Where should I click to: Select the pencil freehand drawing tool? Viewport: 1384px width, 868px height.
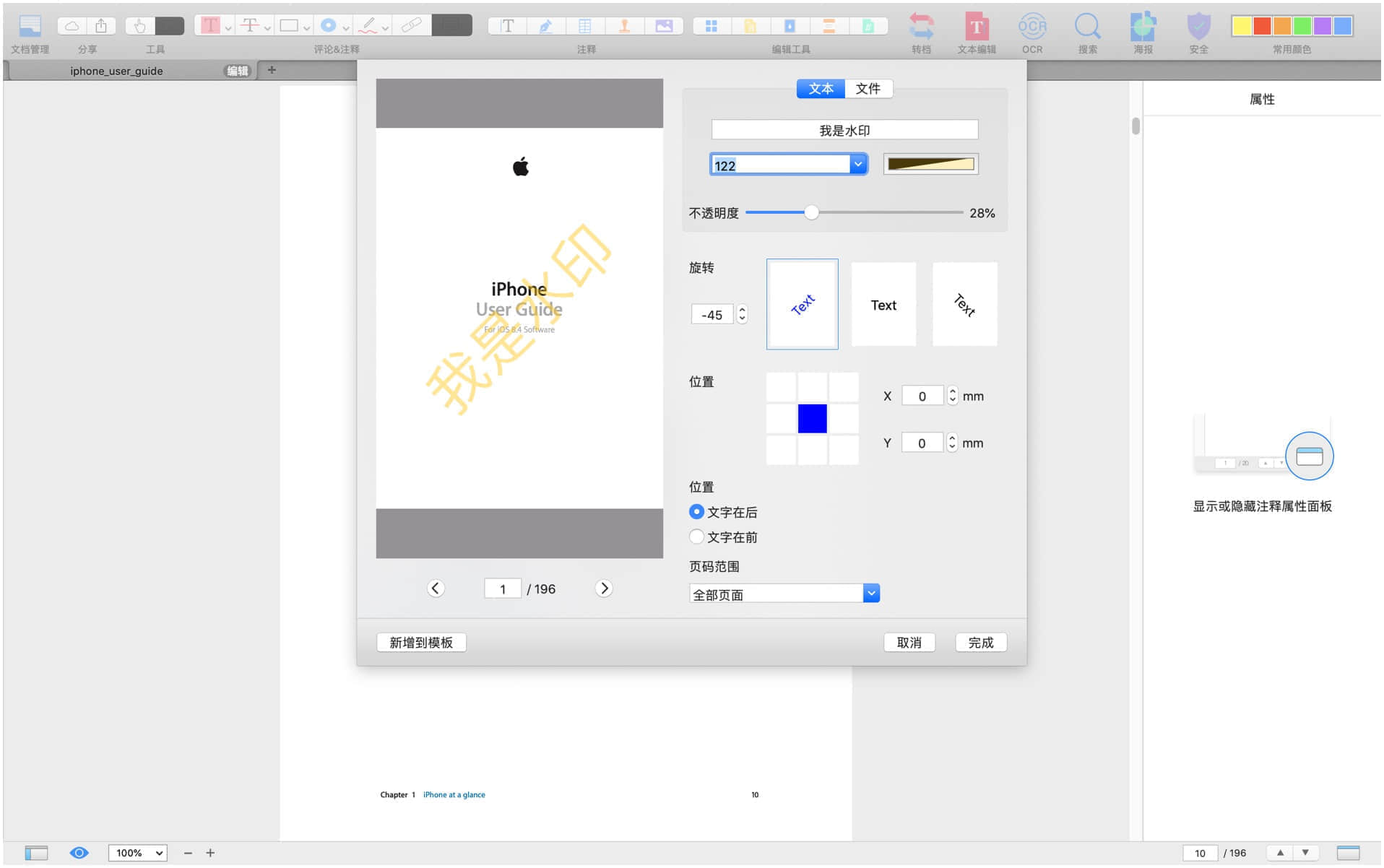pyautogui.click(x=368, y=26)
